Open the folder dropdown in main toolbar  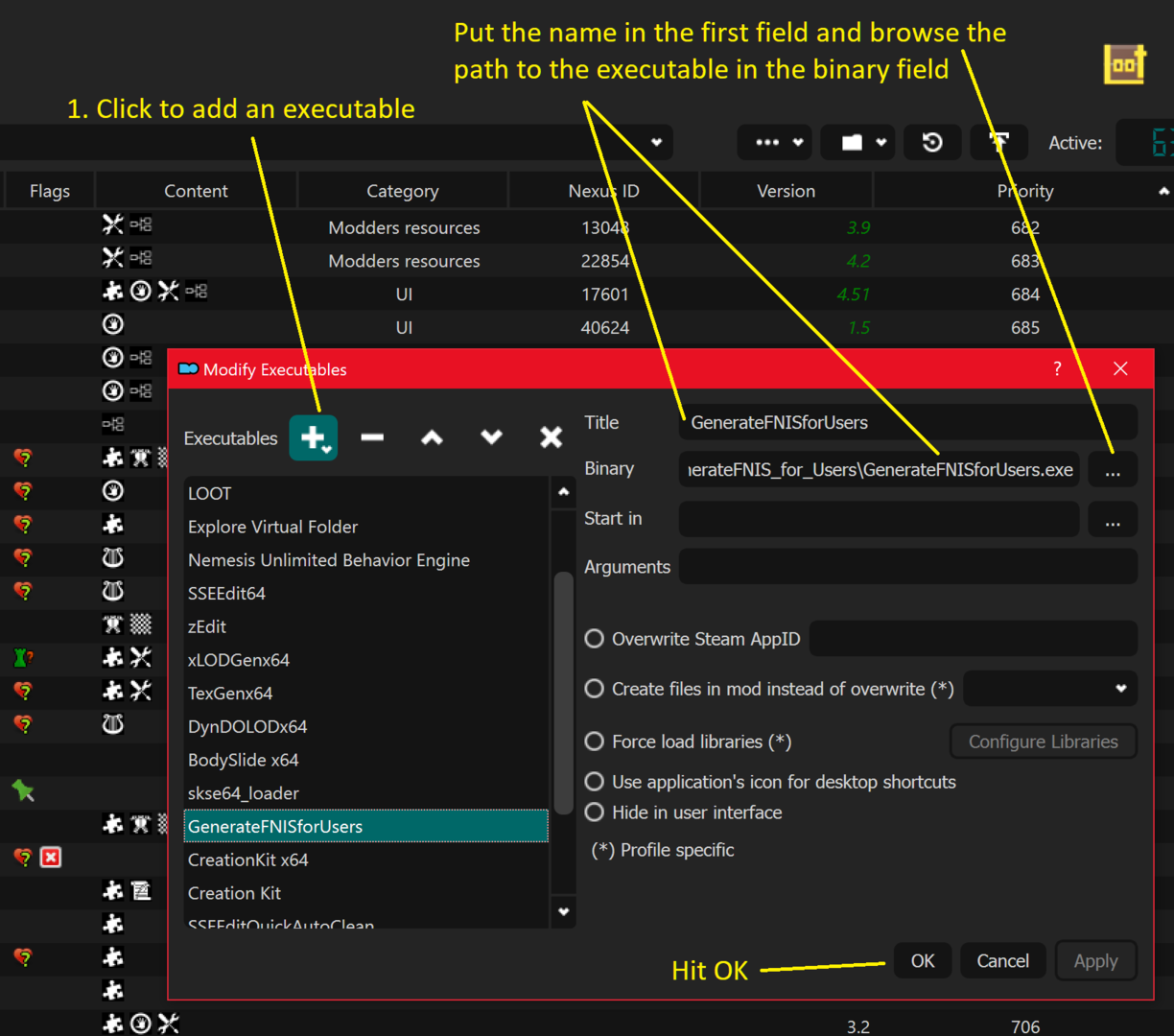point(859,143)
